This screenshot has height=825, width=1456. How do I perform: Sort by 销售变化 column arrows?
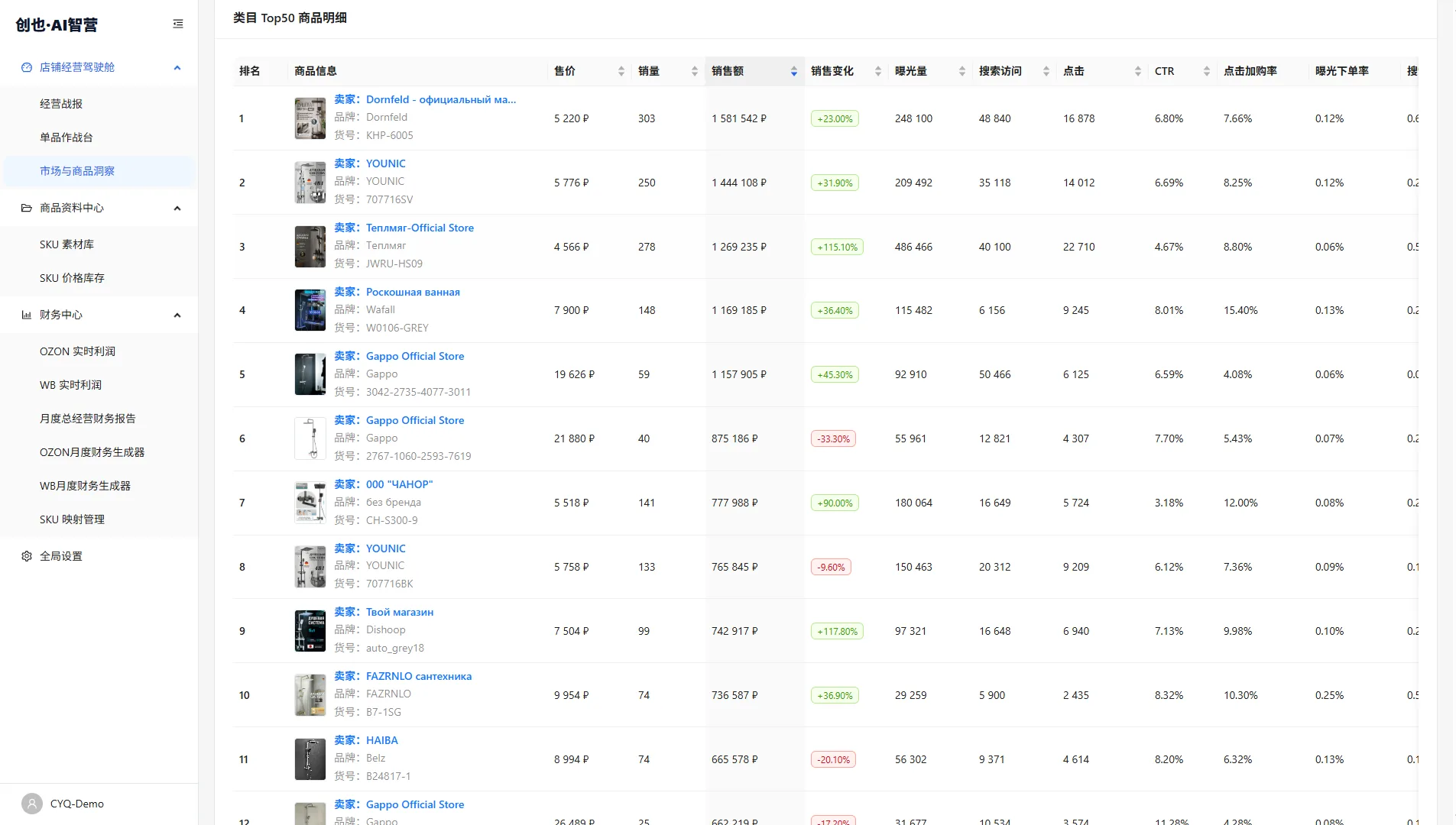(878, 71)
